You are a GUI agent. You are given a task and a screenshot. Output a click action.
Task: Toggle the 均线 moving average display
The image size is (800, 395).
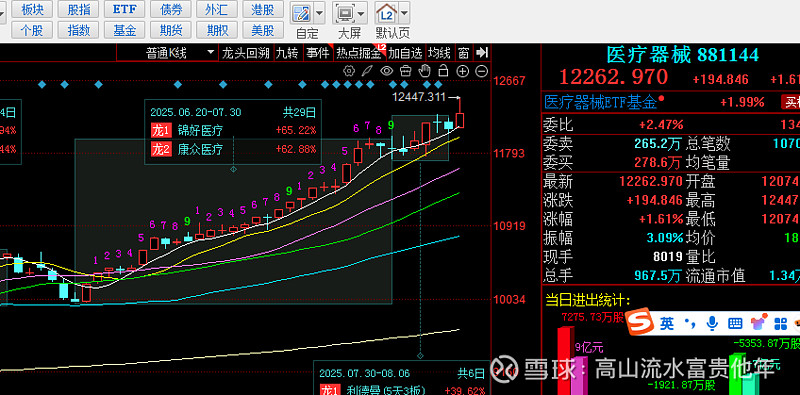(439, 52)
